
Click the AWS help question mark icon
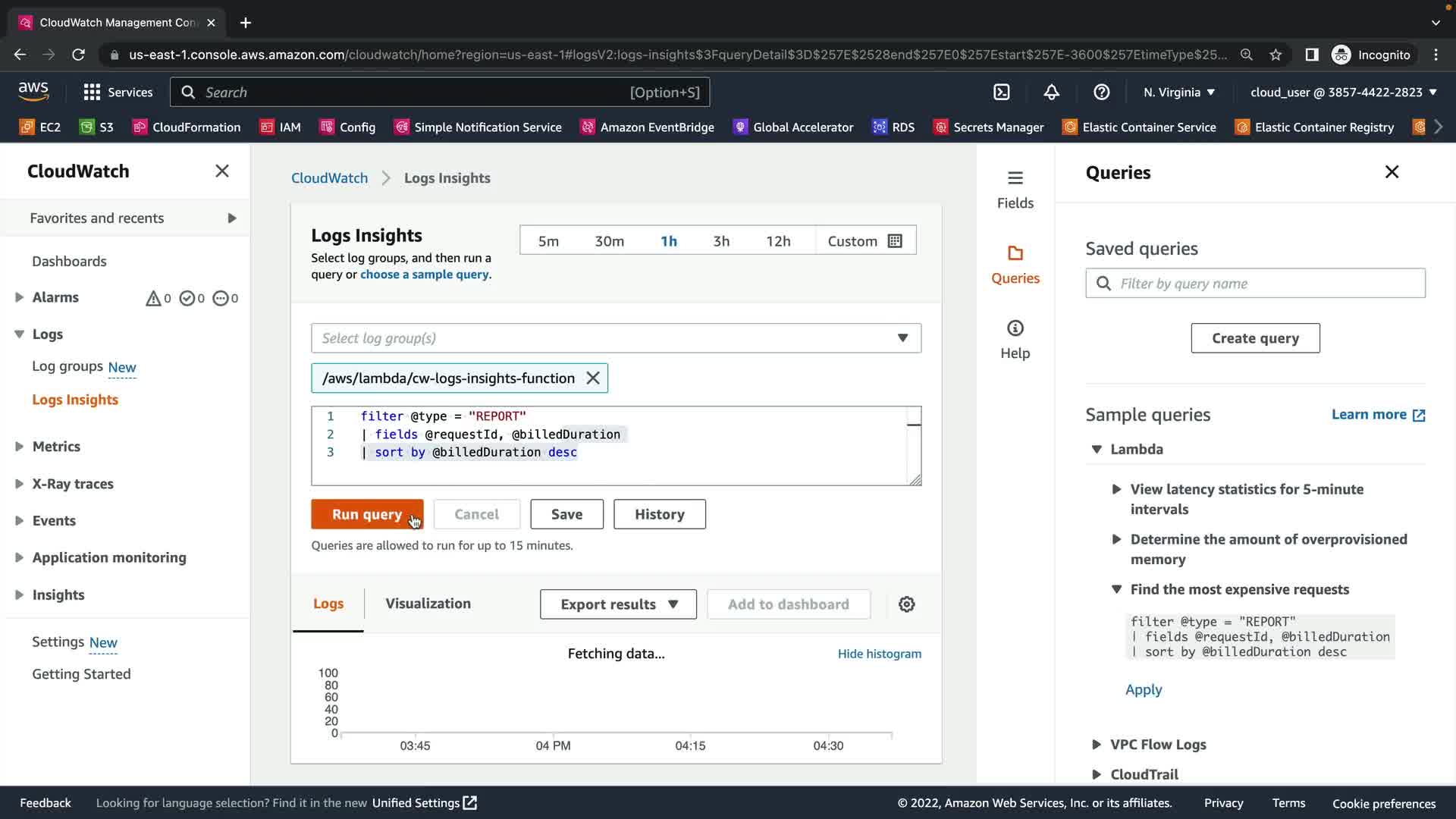tap(1101, 92)
